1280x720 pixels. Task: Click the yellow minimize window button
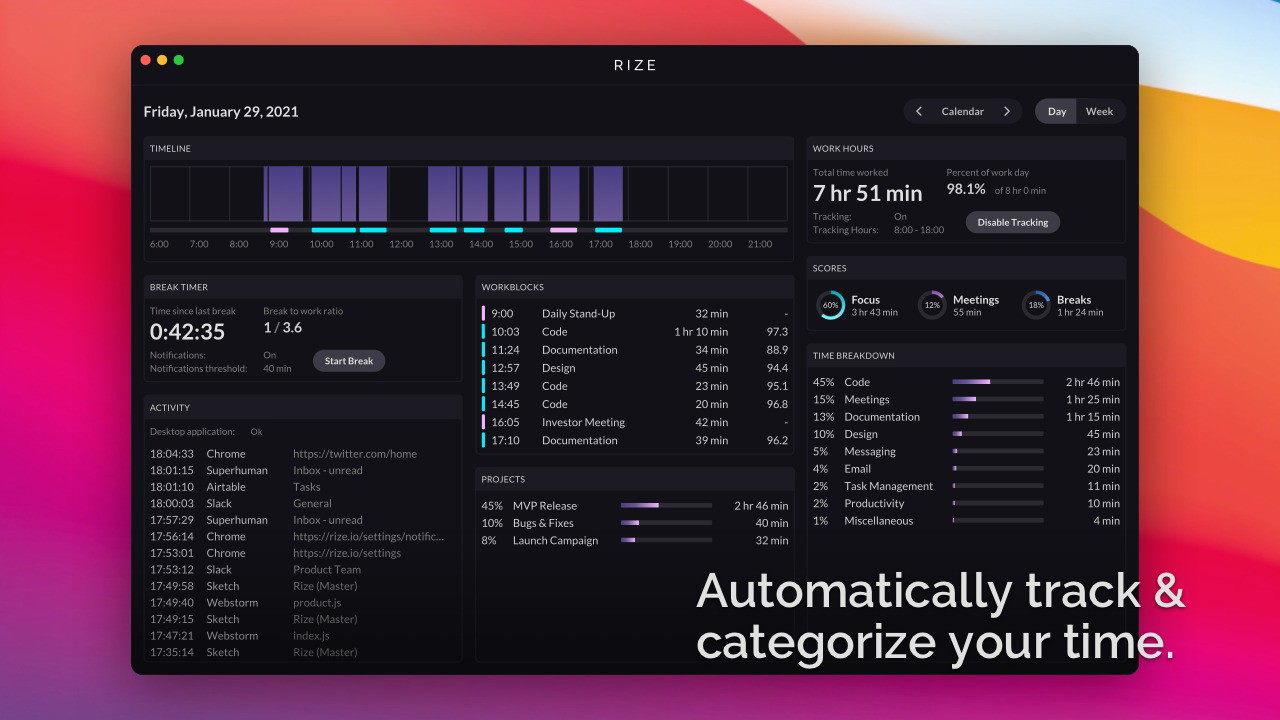tap(162, 60)
